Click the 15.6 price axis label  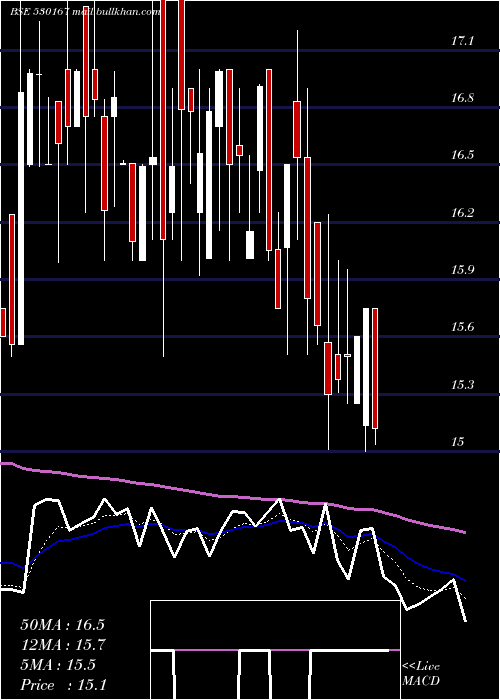pyautogui.click(x=462, y=327)
